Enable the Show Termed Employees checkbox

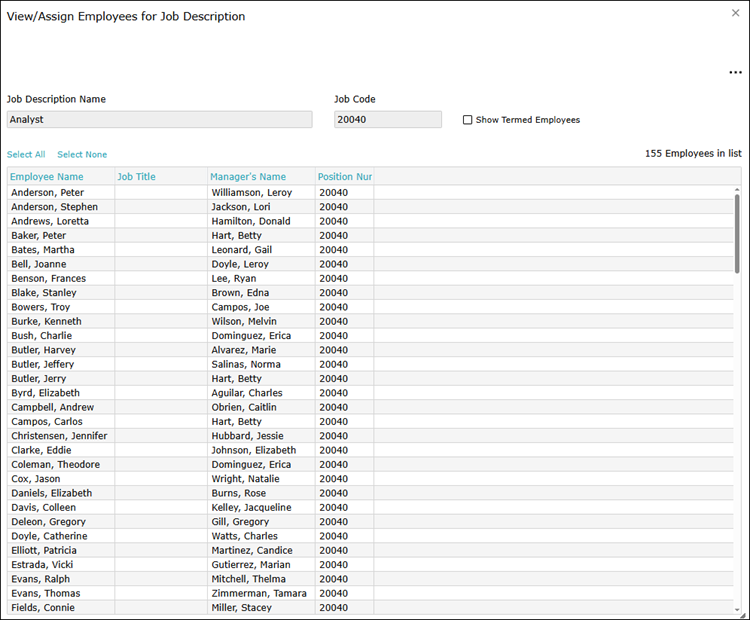468,120
